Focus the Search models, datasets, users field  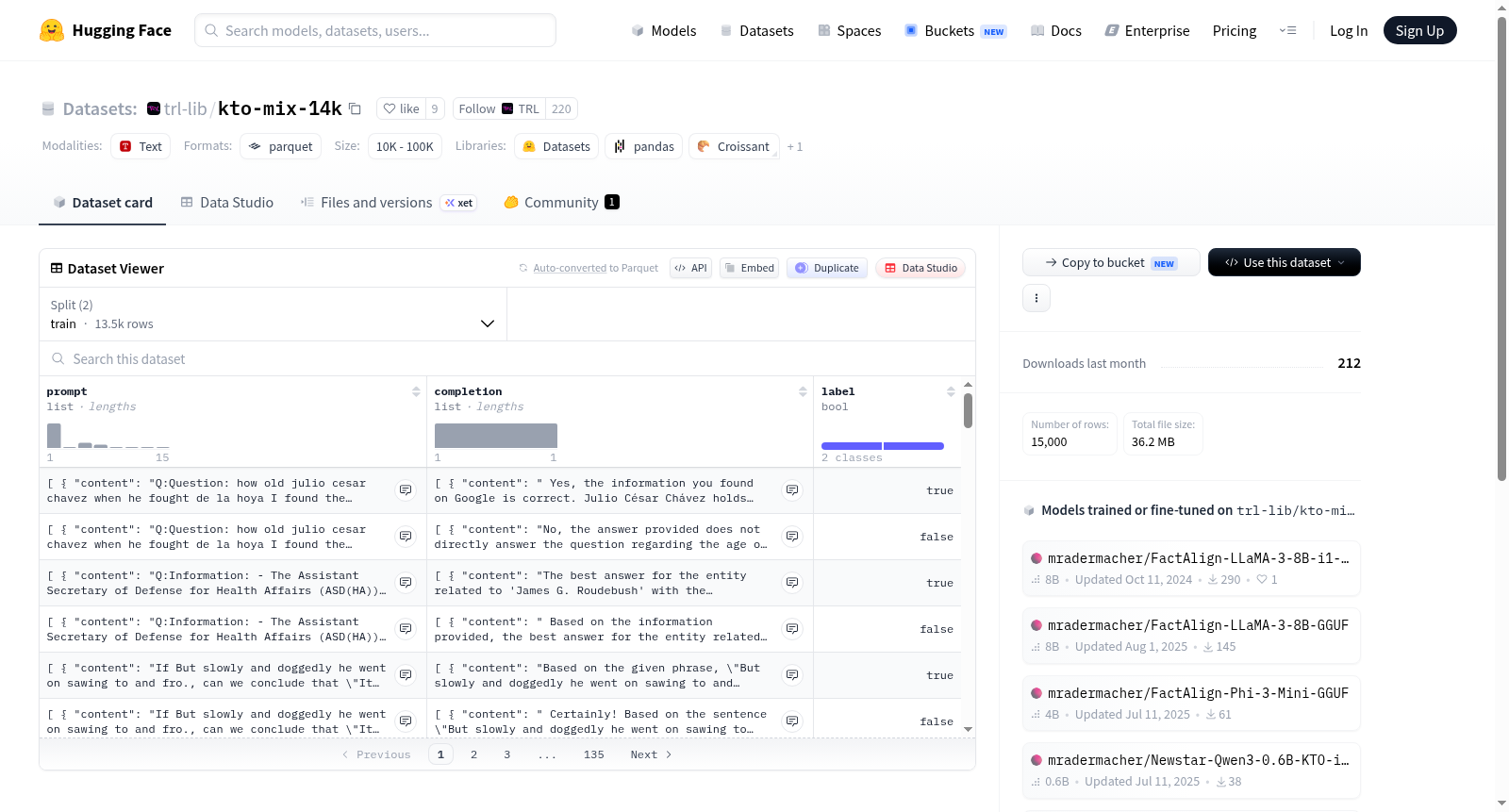coord(375,30)
